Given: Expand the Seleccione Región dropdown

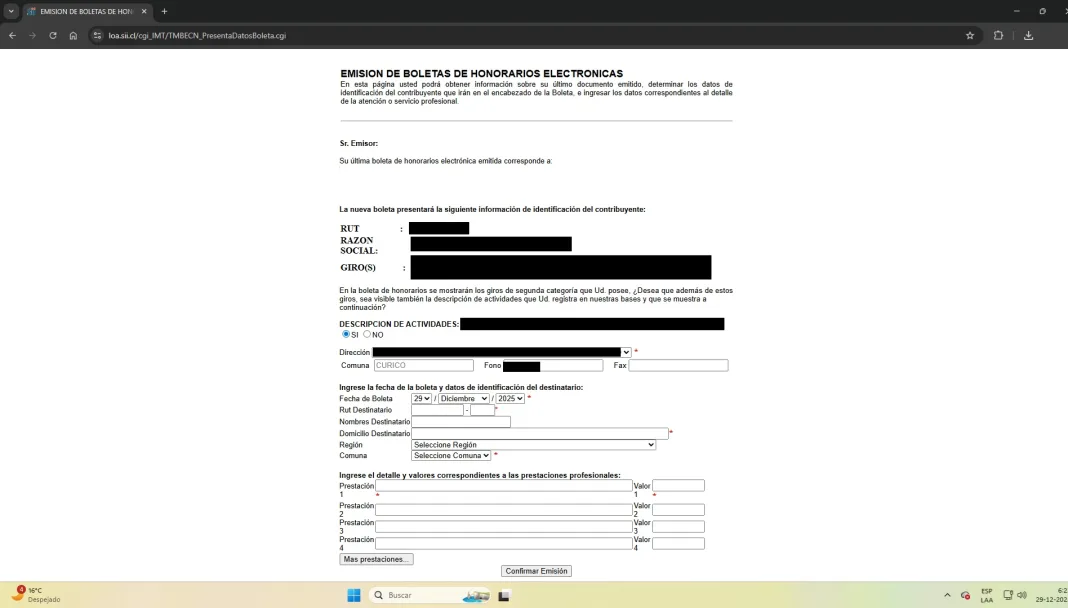Looking at the screenshot, I should [x=533, y=444].
